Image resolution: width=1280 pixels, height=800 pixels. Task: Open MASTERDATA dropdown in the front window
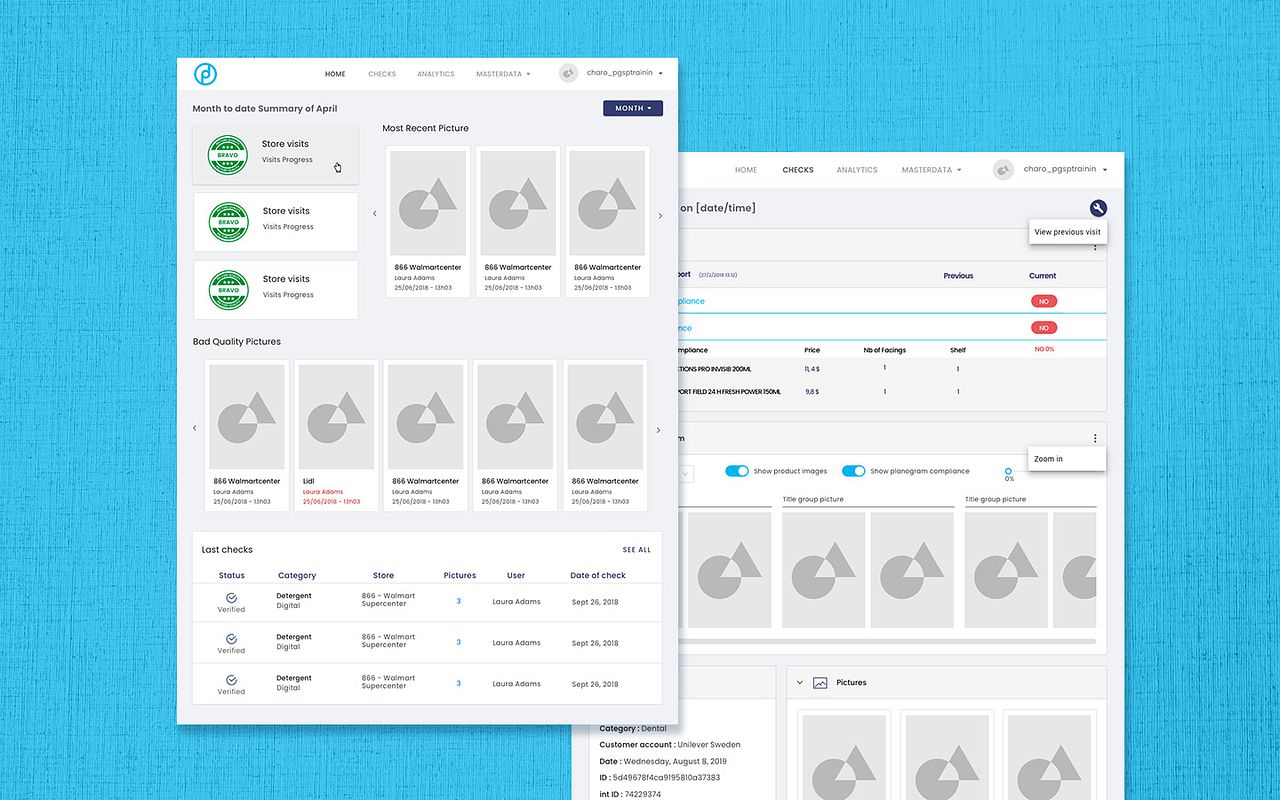point(503,74)
